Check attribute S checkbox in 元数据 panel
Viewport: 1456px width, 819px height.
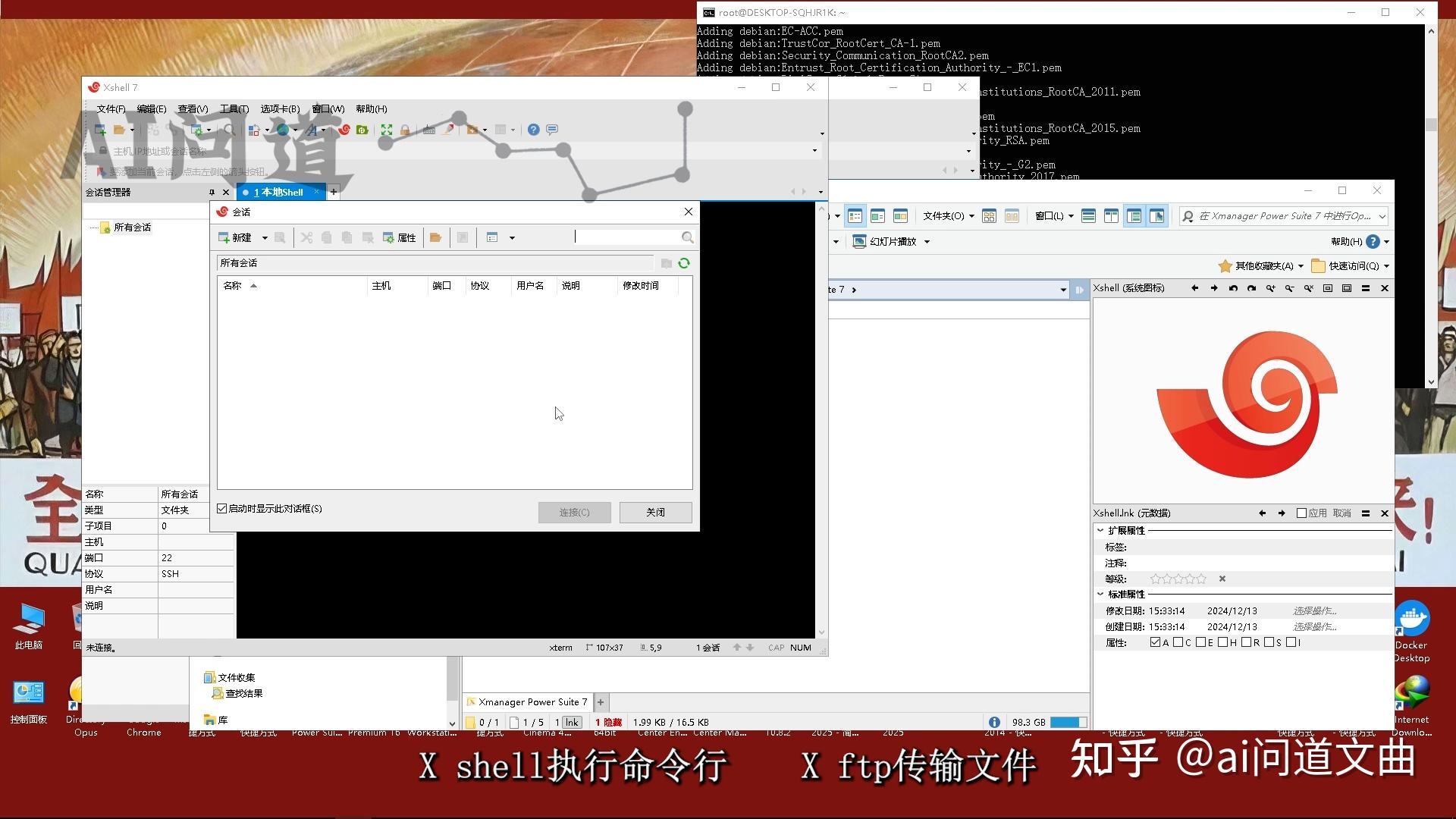point(1269,642)
